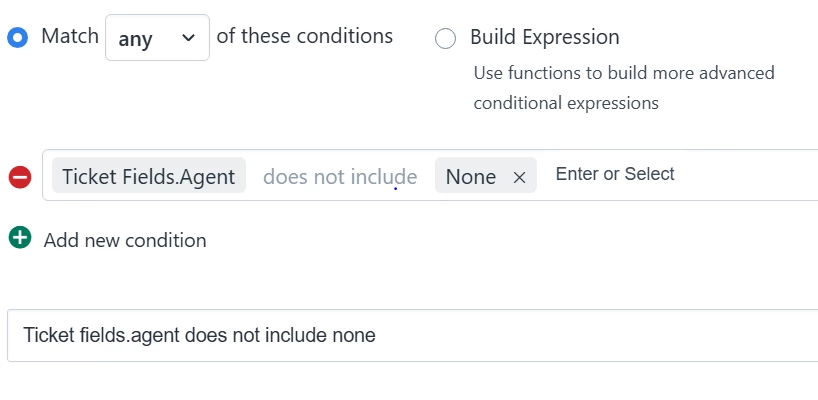
Task: Click the word any in dropdown
Action: coord(135,39)
